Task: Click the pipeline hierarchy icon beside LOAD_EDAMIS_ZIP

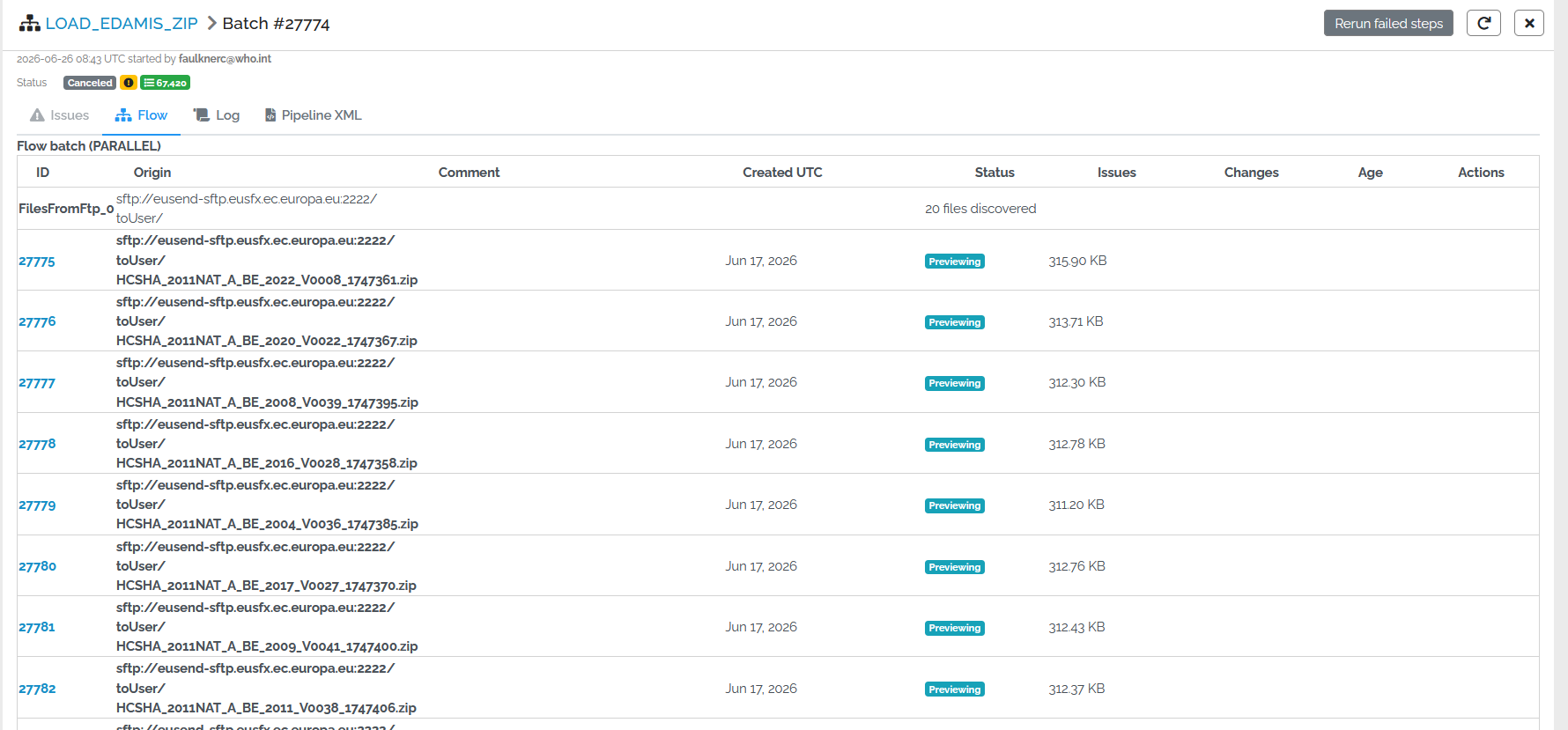Action: click(30, 24)
